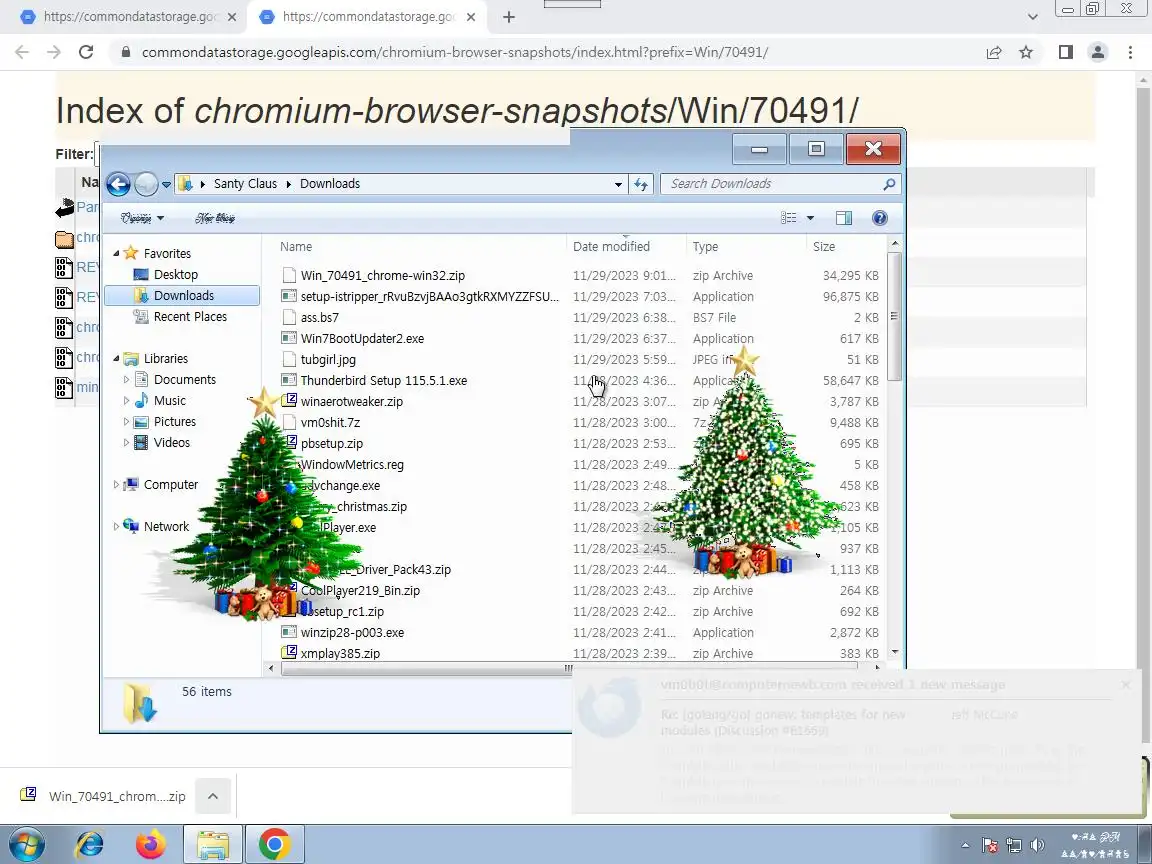The image size is (1152, 864).
Task: Click the search magnifier icon in Explorer
Action: pyautogui.click(x=889, y=184)
